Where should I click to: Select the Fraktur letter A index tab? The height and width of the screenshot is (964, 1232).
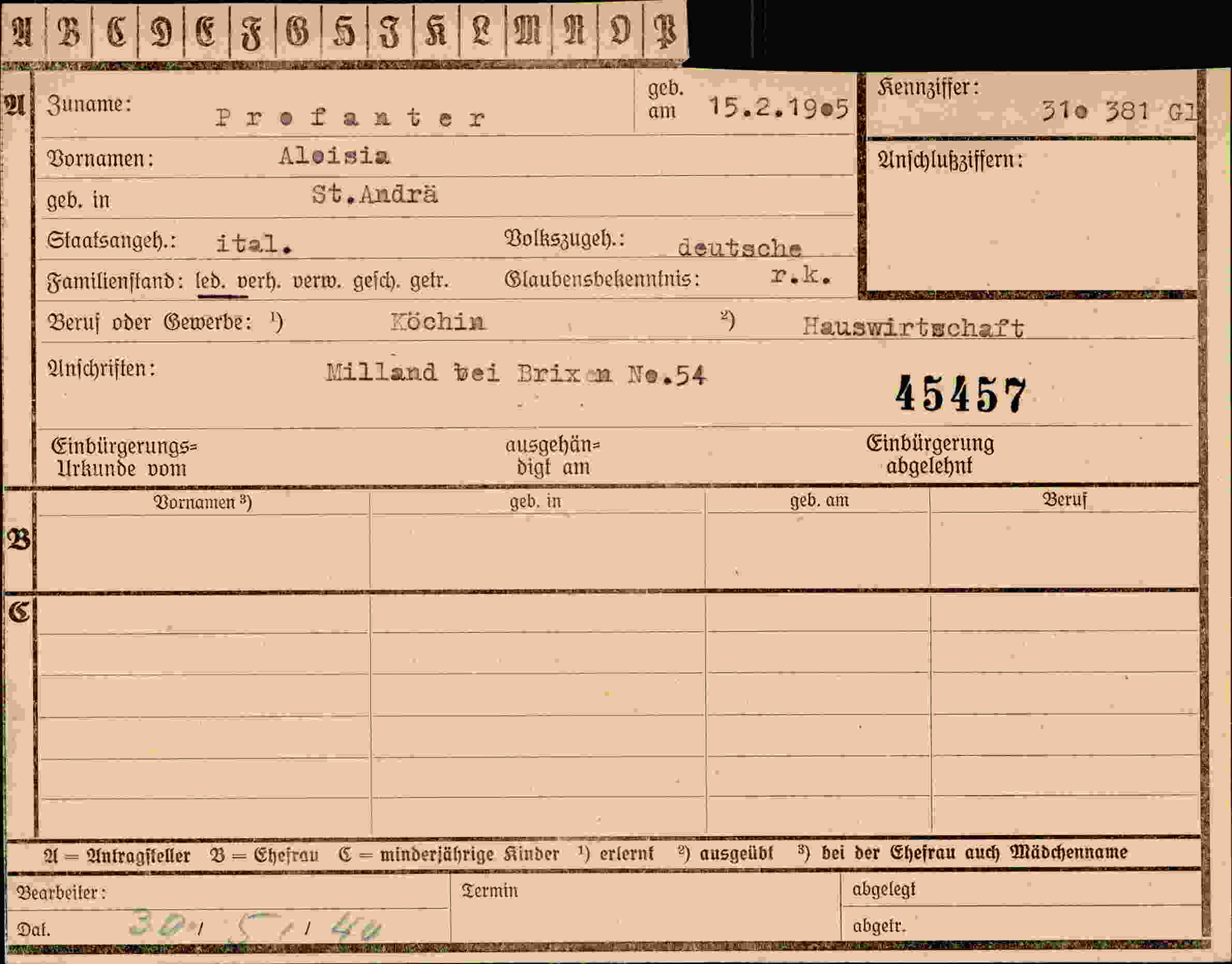tap(22, 30)
